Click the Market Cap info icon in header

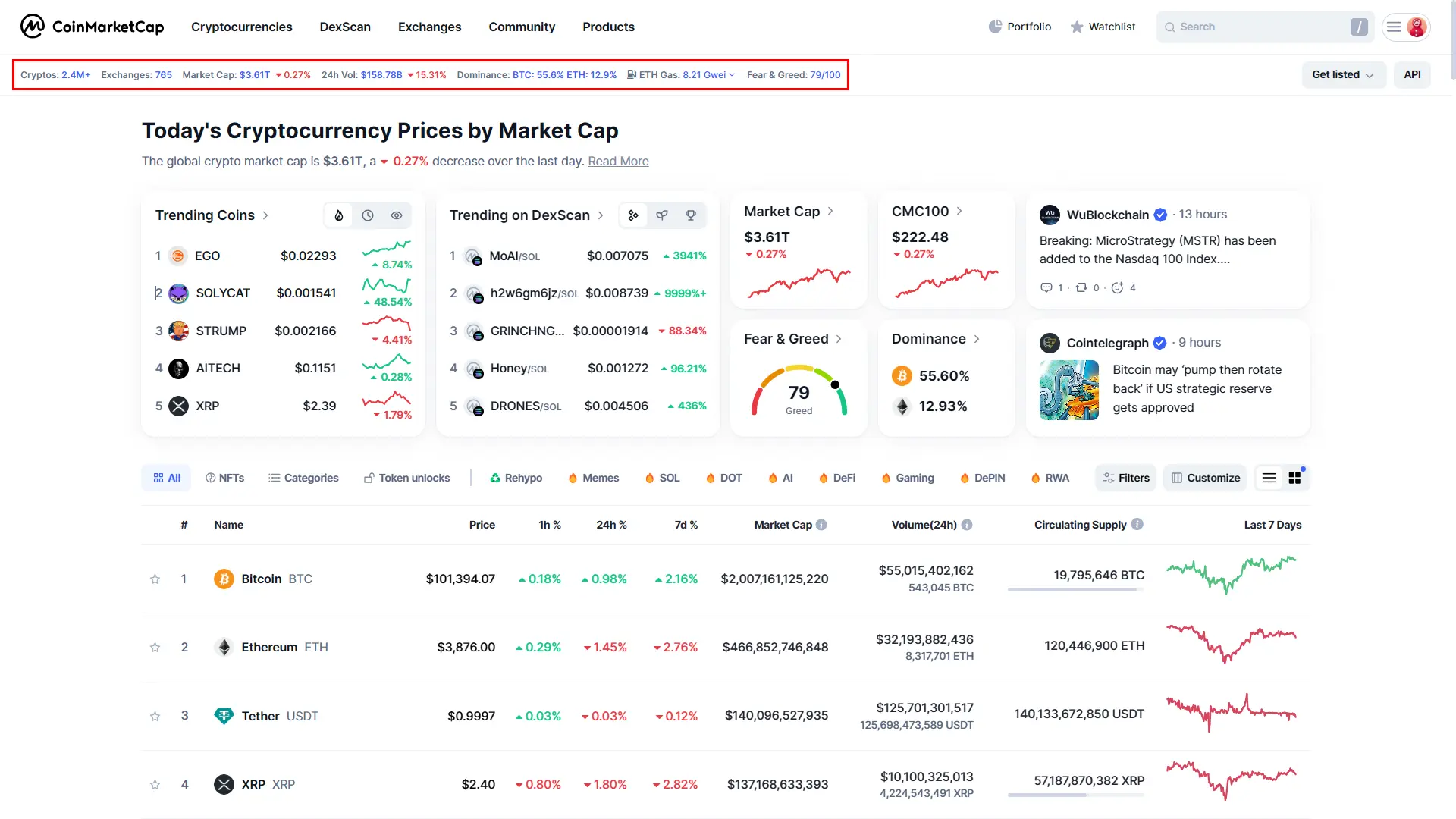(x=821, y=525)
